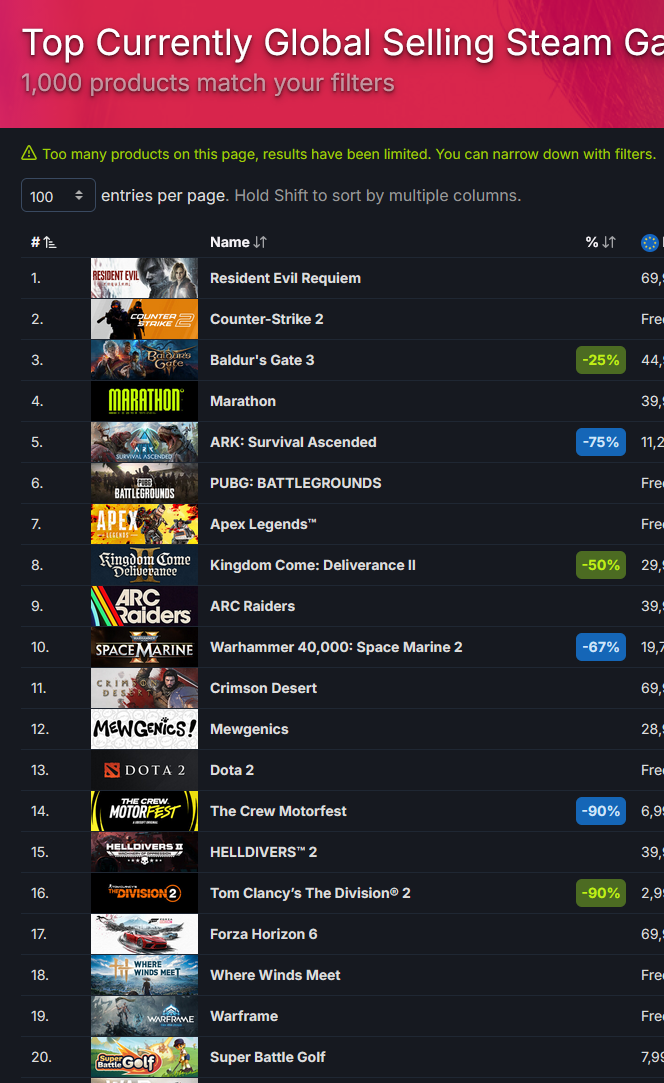Open Dota 2 logo image

coord(144,770)
